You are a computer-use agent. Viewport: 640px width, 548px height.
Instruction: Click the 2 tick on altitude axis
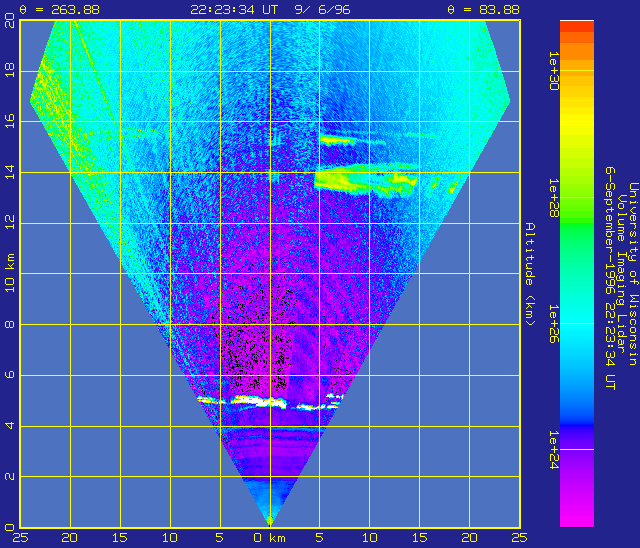10,477
